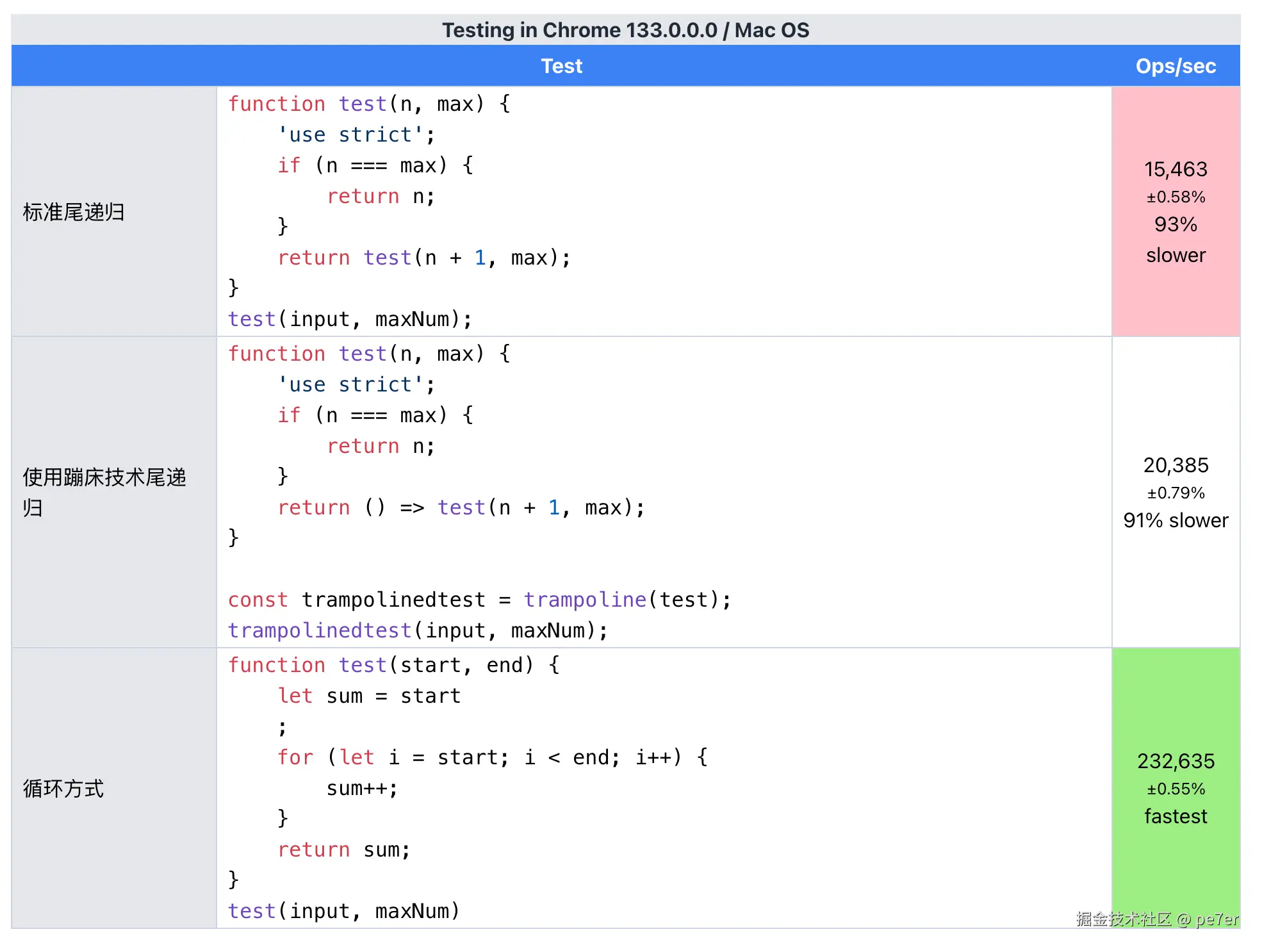Select the 循环方式 row label
Image resolution: width=1262 pixels, height=952 pixels.
coord(63,788)
